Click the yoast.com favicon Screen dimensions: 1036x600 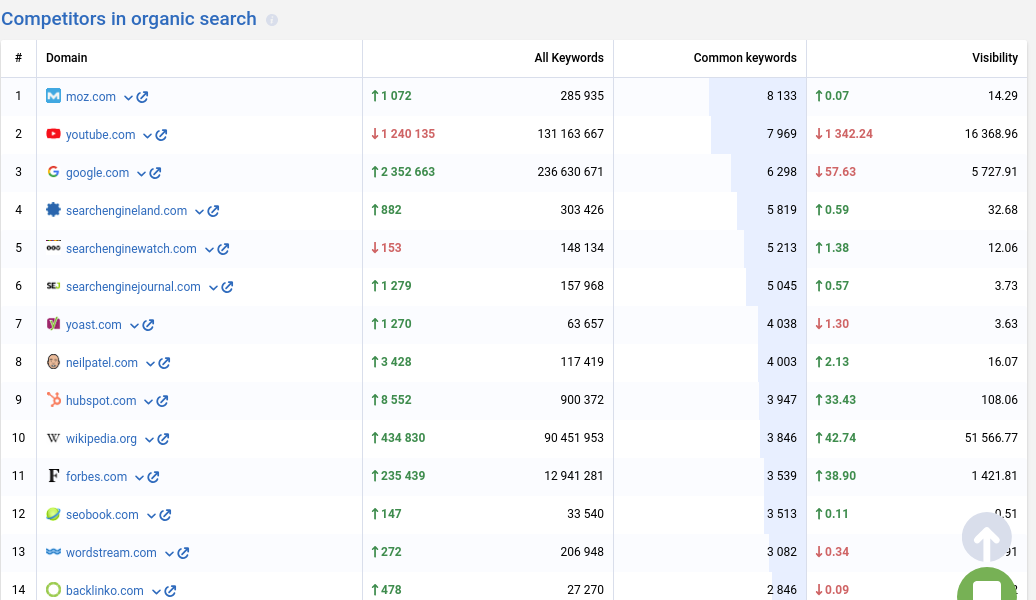54,324
